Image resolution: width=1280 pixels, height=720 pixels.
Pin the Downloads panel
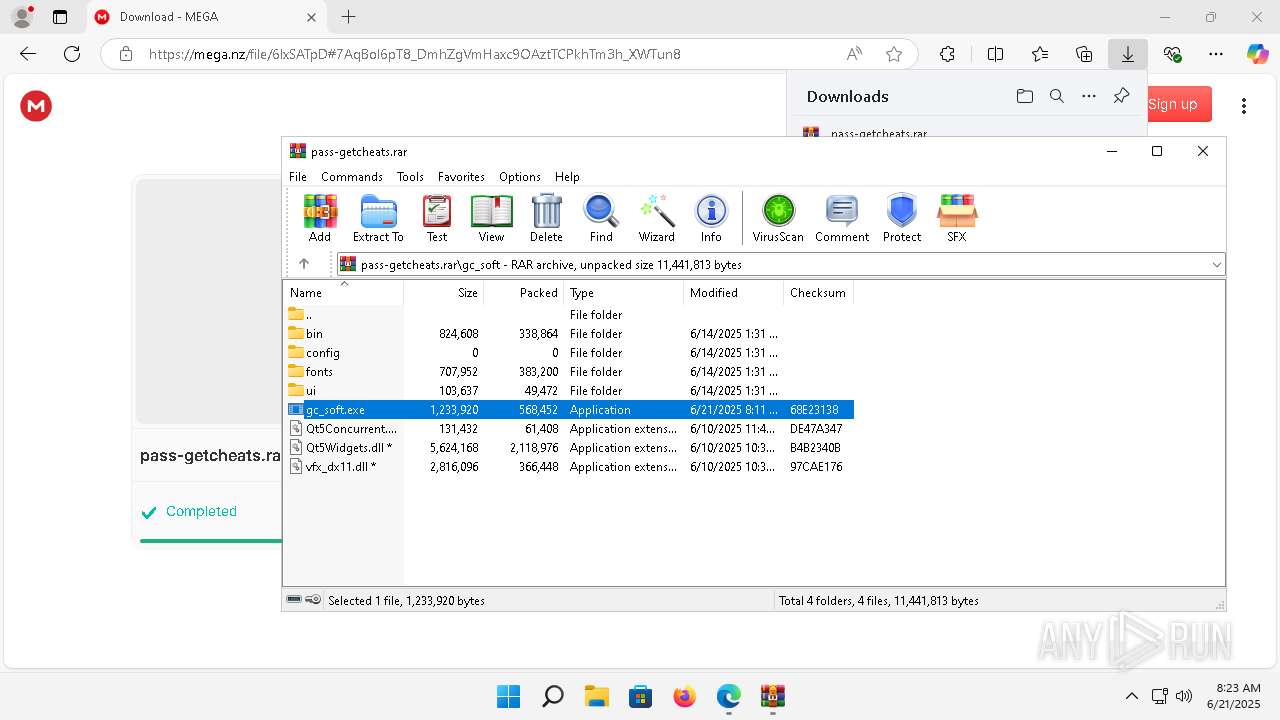pos(1121,96)
